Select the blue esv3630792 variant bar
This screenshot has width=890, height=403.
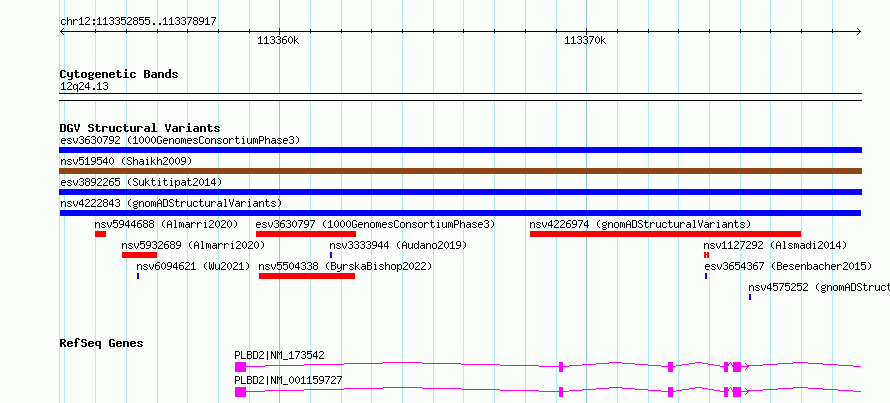pyautogui.click(x=460, y=150)
